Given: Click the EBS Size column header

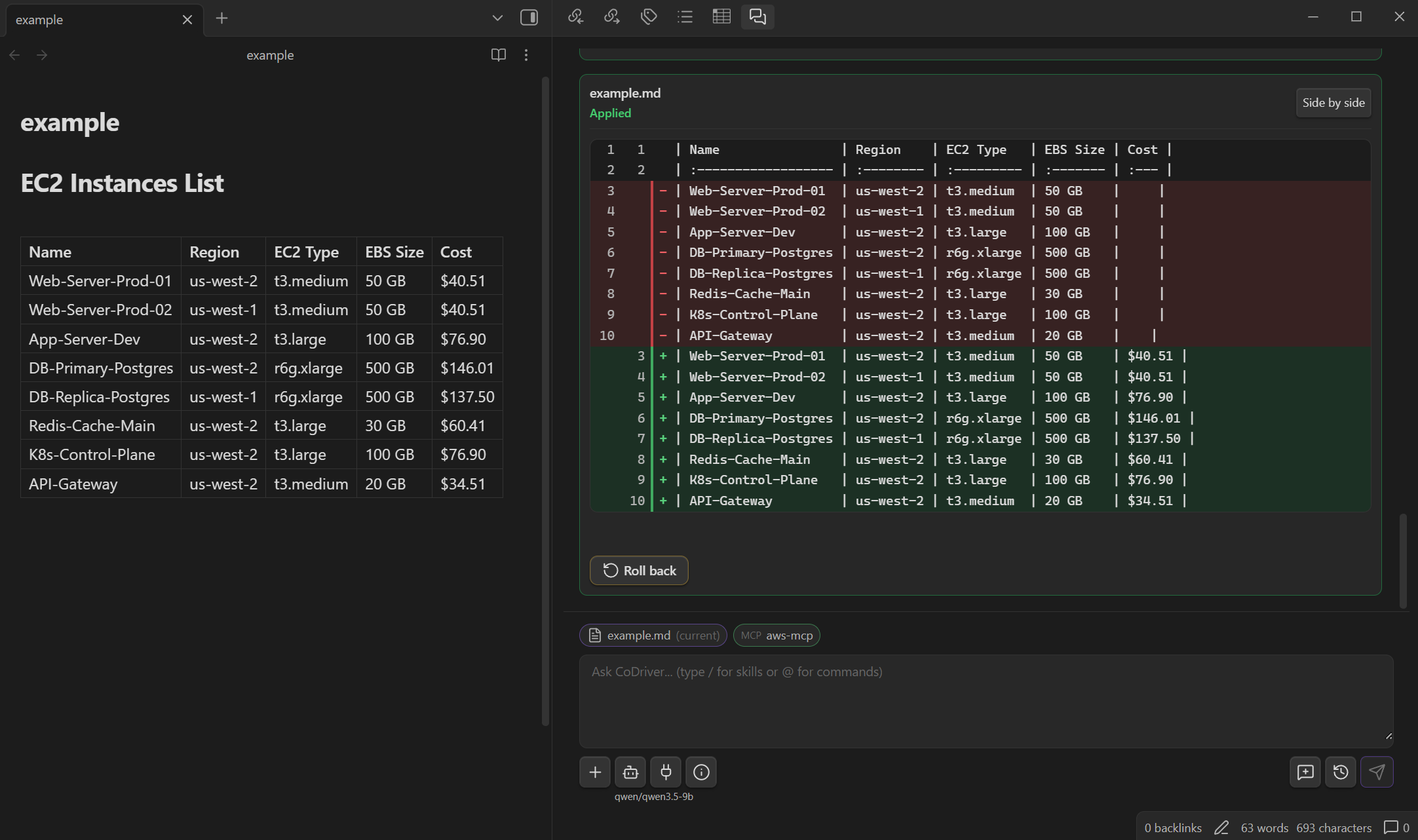Looking at the screenshot, I should click(x=394, y=252).
